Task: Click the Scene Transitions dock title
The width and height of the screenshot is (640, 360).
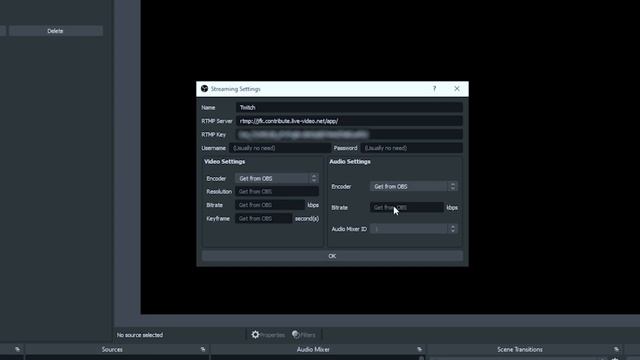Action: [520, 349]
